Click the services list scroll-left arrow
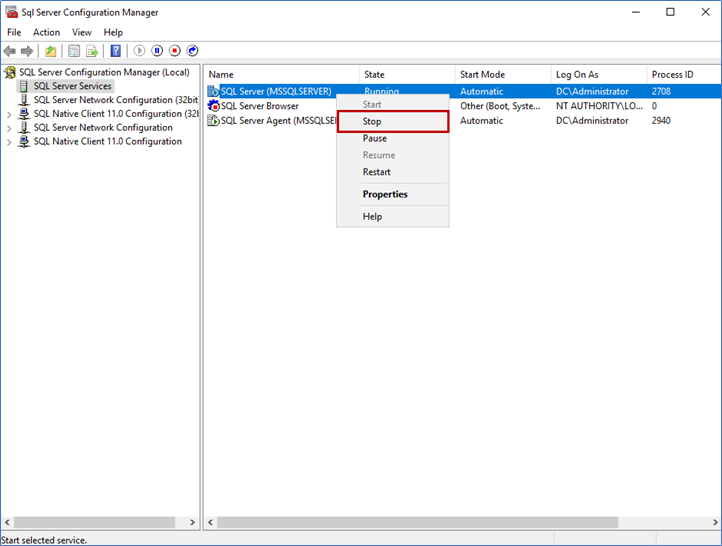The image size is (722, 546). click(x=210, y=522)
